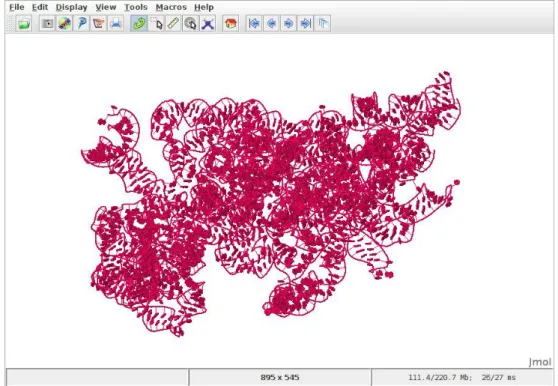The width and height of the screenshot is (558, 386).
Task: Open the Help menu
Action: [204, 7]
